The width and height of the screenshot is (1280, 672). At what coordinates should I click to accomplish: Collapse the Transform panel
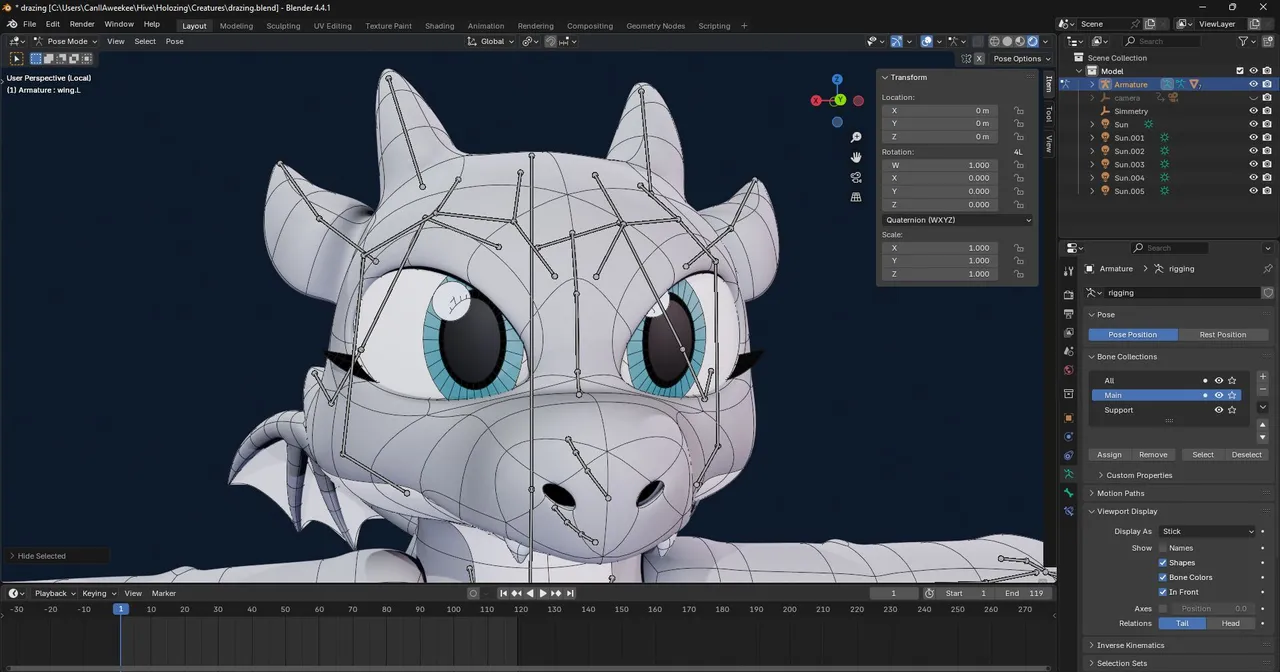pos(909,77)
